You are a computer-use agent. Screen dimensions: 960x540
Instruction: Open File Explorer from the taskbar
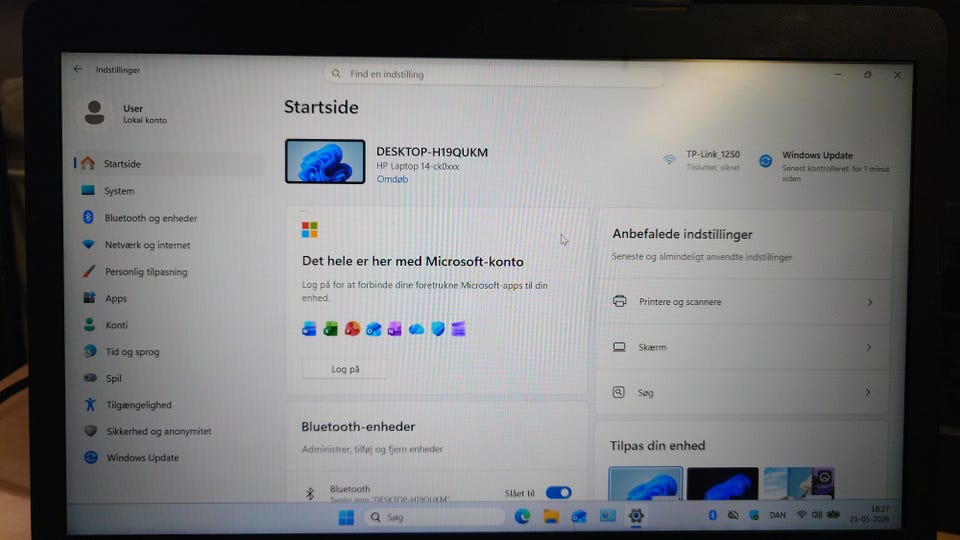(x=551, y=517)
